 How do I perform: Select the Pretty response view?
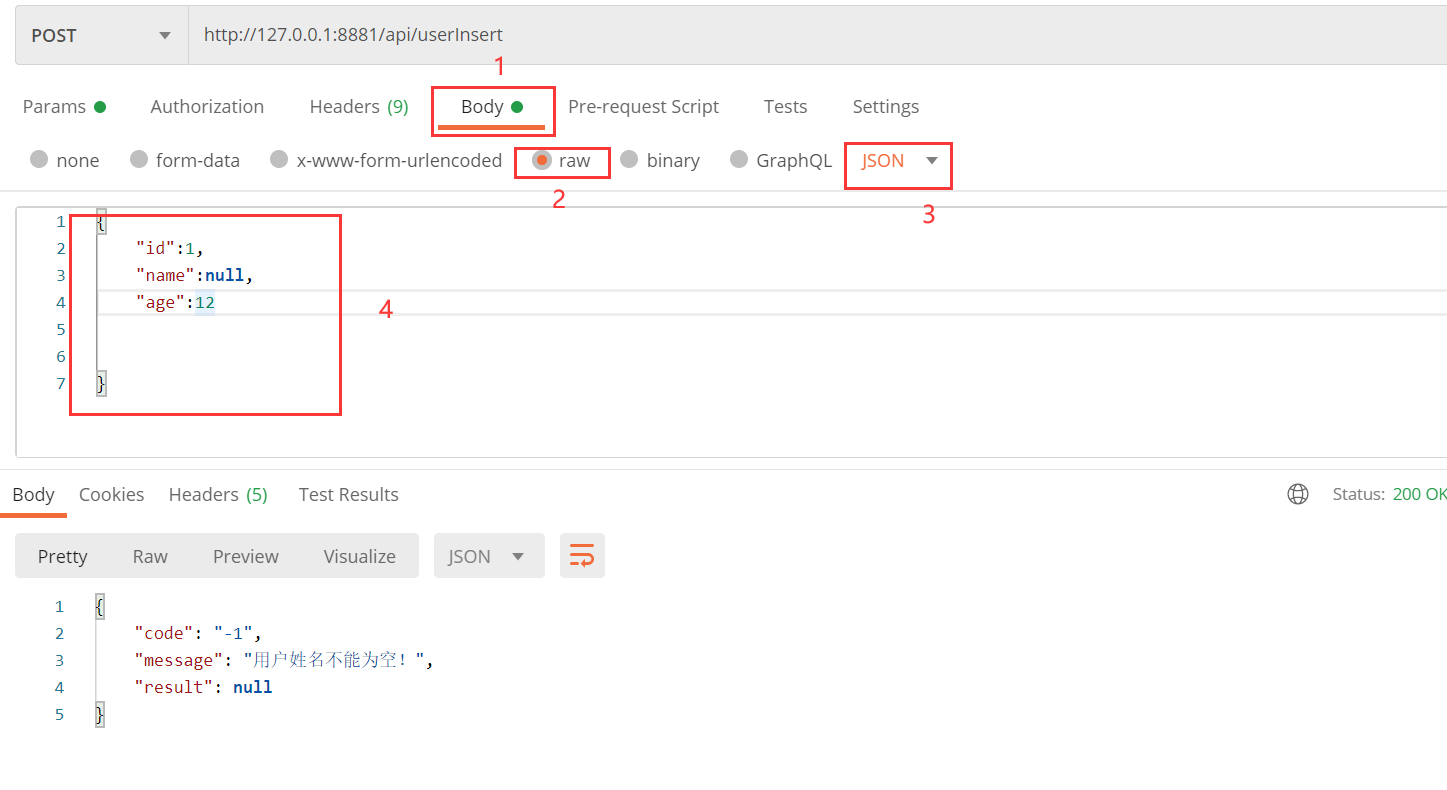62,556
